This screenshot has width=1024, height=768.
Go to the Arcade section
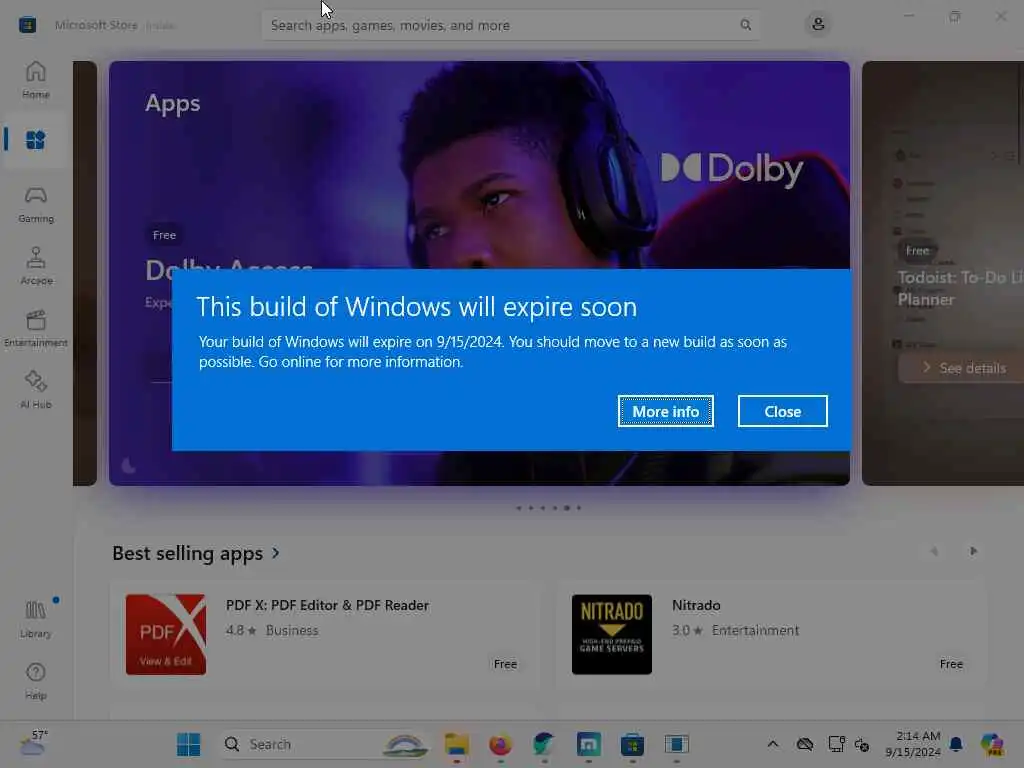[x=36, y=266]
